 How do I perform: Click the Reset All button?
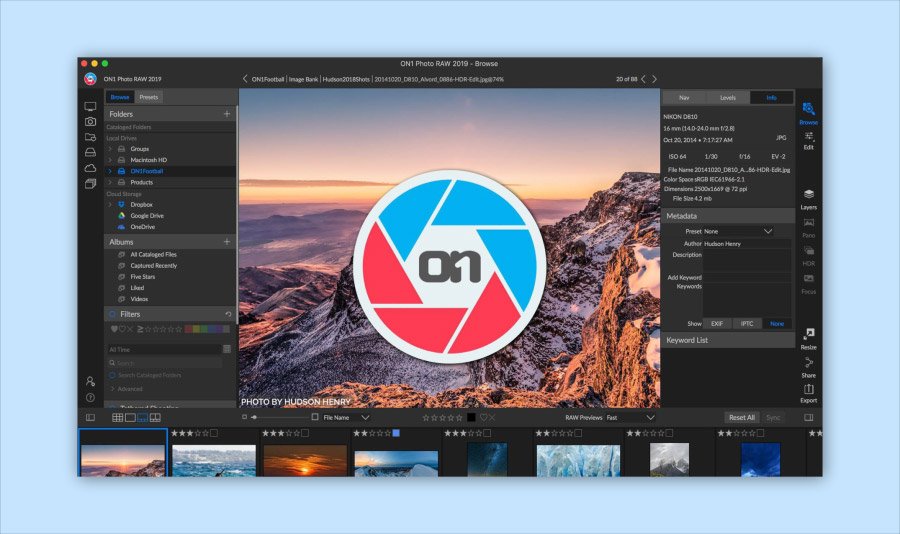[x=742, y=417]
